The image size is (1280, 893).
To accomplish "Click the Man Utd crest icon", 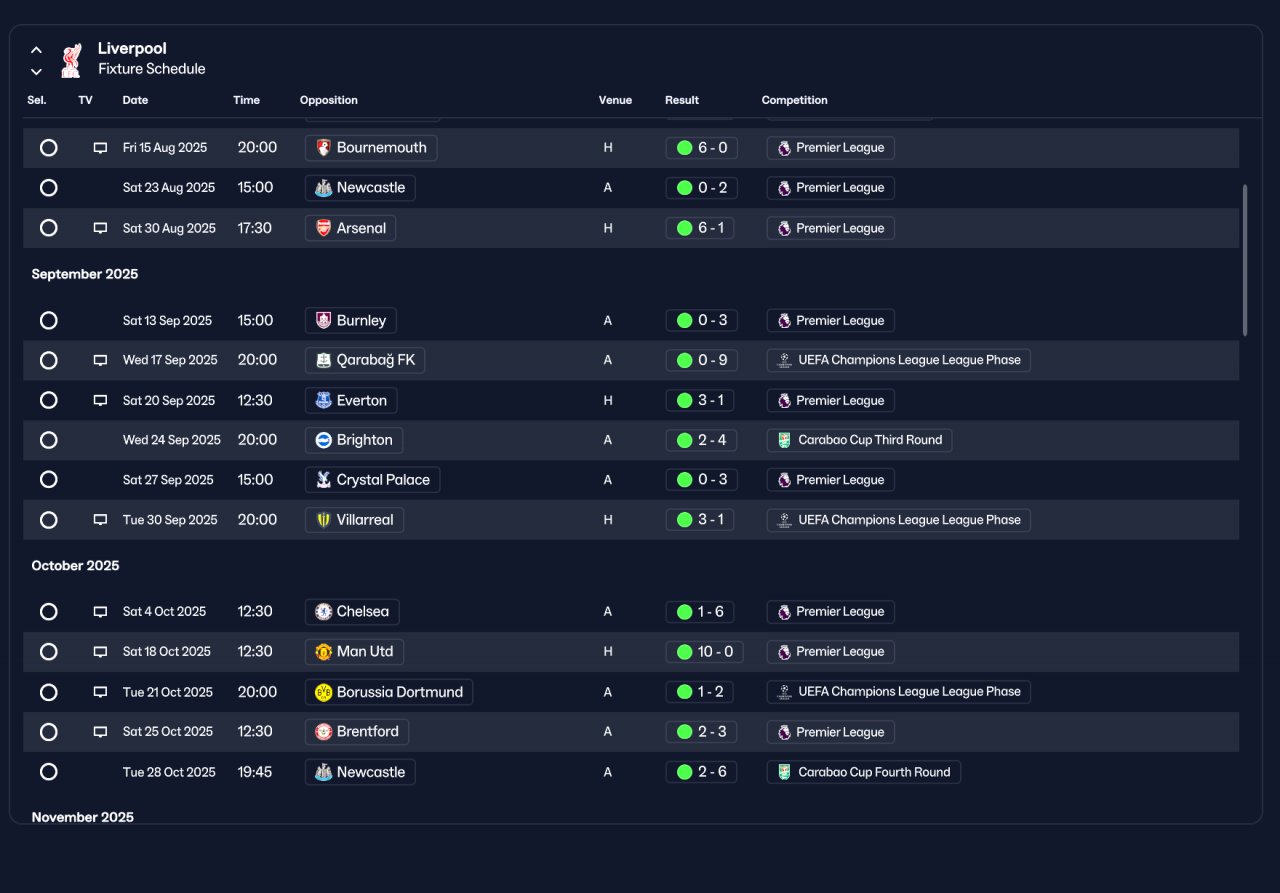I will [x=324, y=652].
